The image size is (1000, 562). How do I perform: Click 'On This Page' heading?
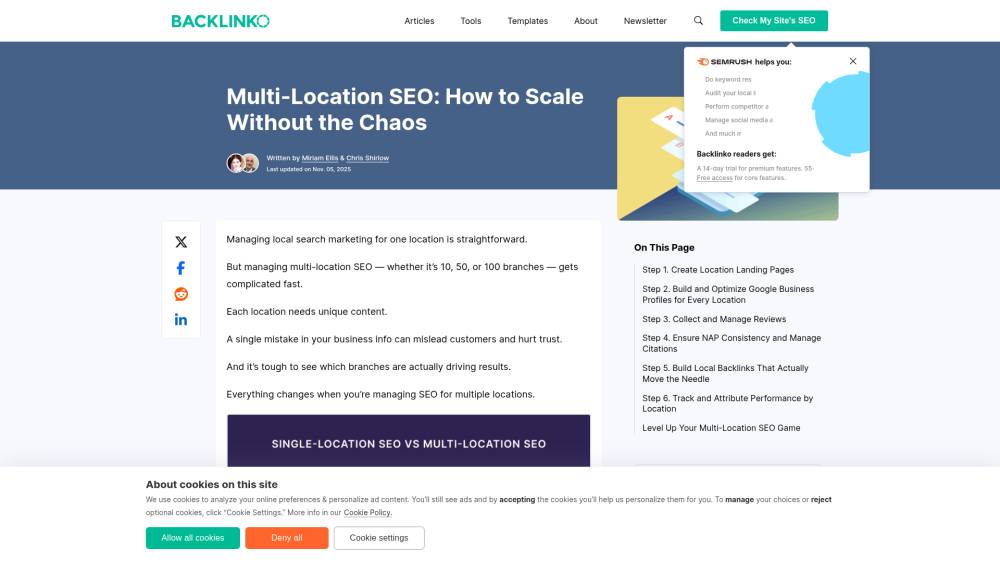click(664, 248)
